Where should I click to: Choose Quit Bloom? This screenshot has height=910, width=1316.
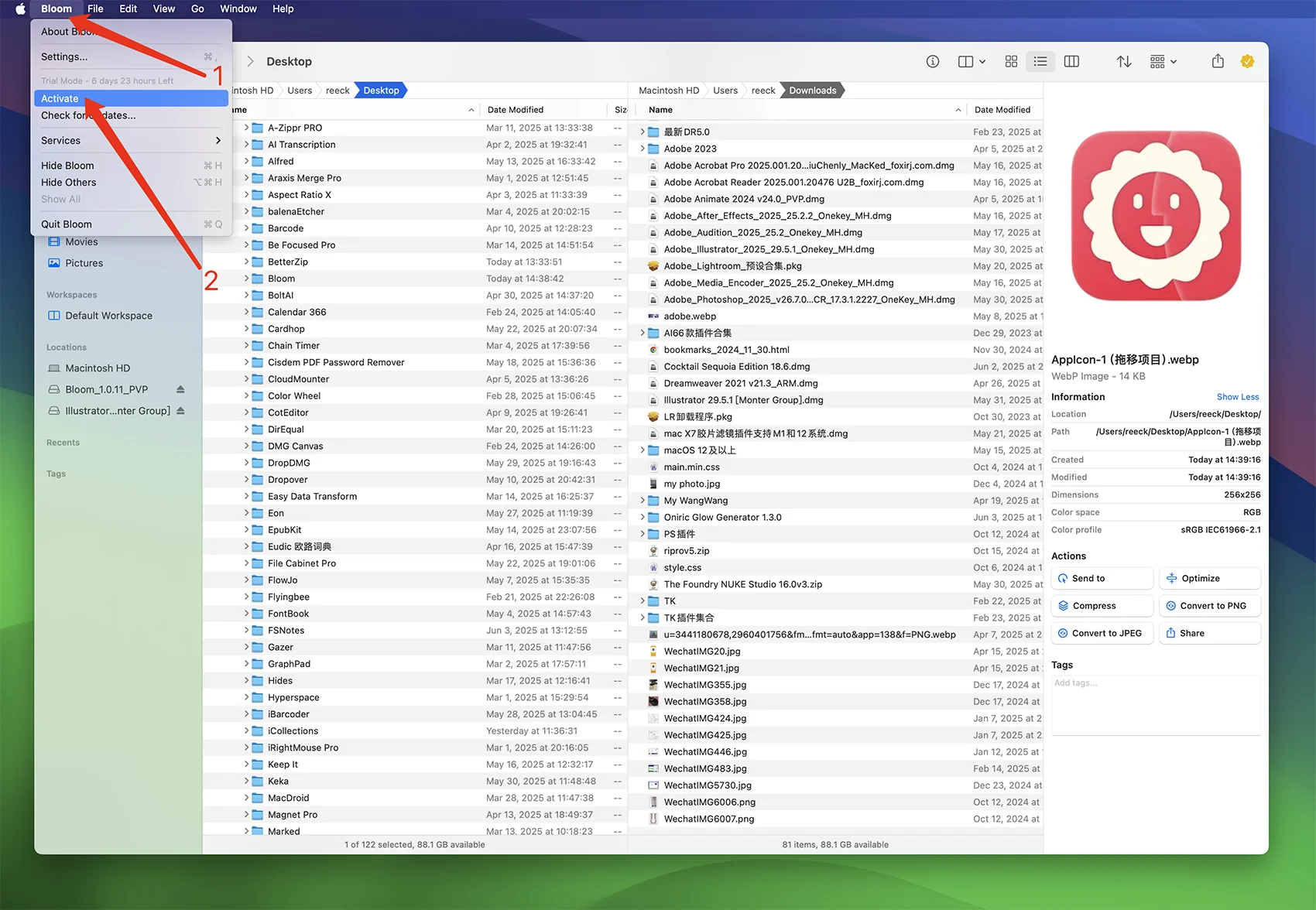[x=131, y=224]
